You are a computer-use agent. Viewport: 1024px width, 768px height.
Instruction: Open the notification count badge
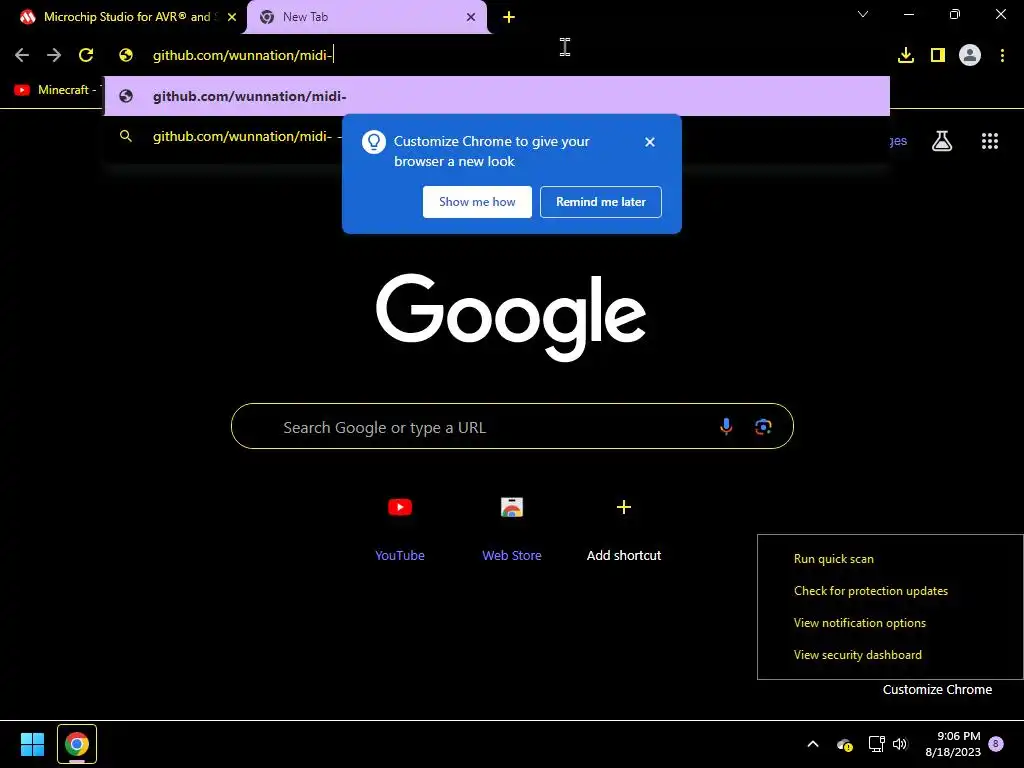click(x=996, y=744)
